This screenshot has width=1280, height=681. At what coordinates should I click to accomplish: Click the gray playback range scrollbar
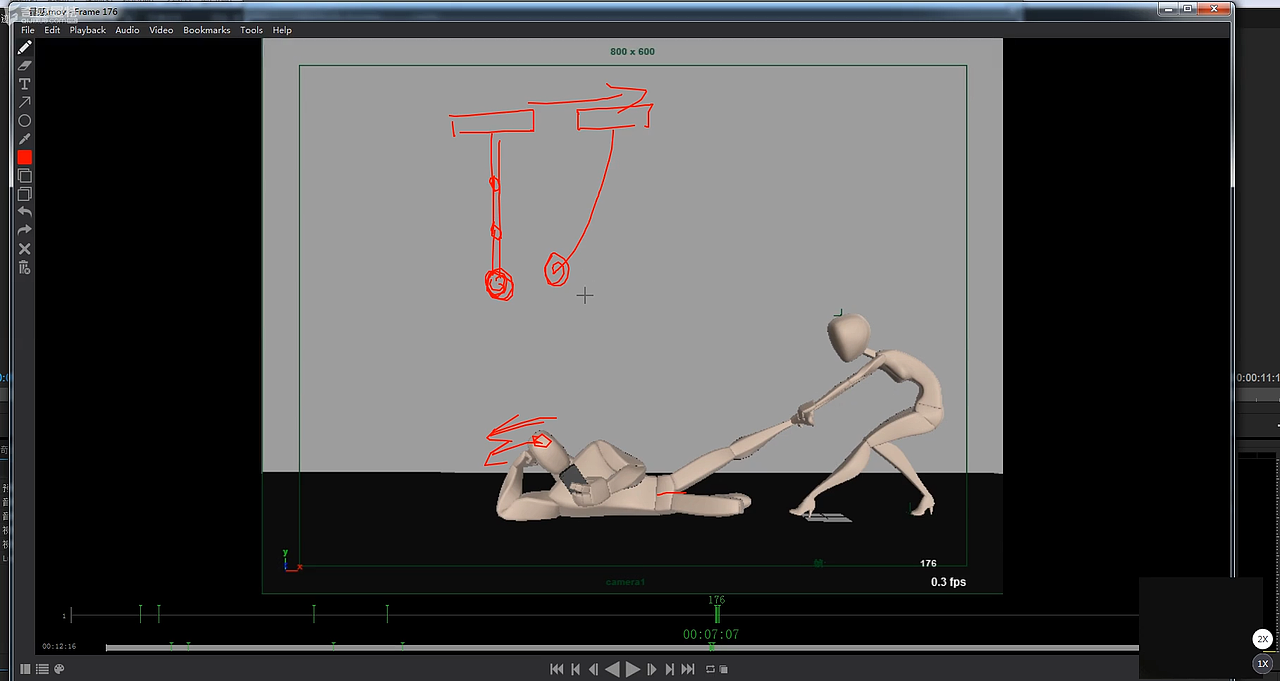click(x=621, y=648)
